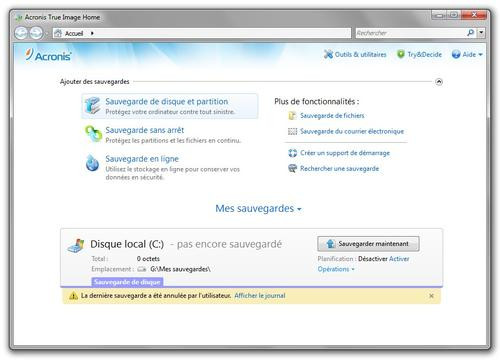Open Sauvegarde du courrier électronique
Screen dimensions: 500x361
coord(352,131)
